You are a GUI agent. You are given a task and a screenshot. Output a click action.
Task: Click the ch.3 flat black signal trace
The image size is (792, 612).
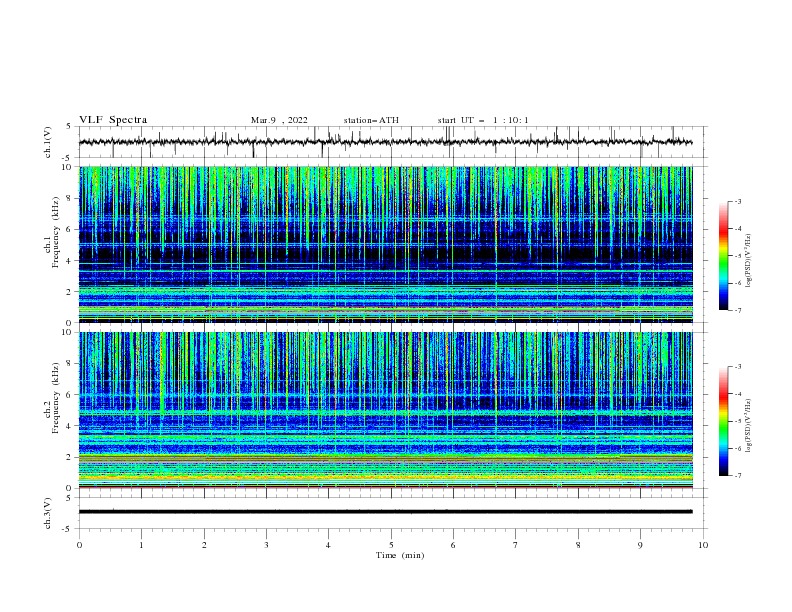coord(385,512)
